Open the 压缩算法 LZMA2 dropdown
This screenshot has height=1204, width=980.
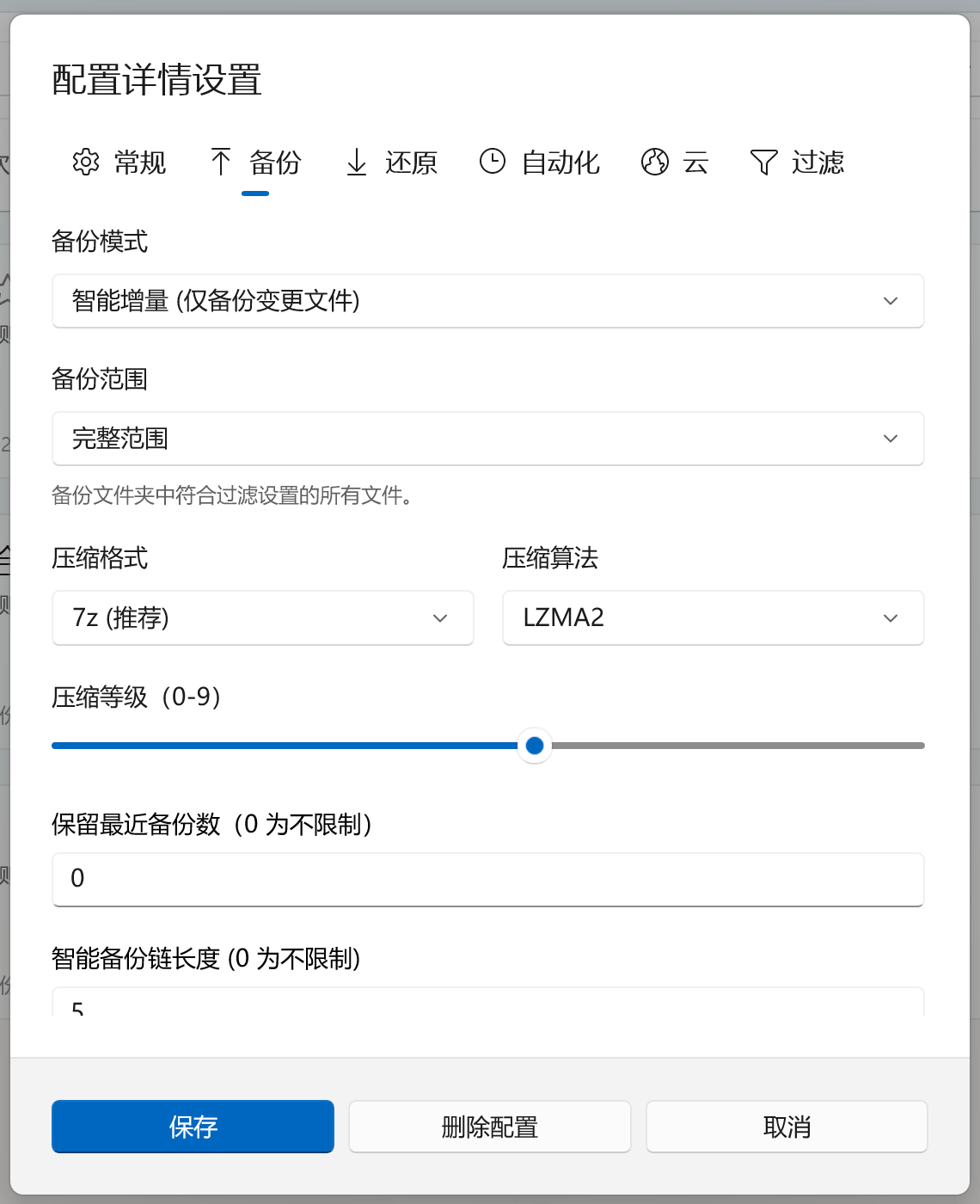[x=714, y=617]
